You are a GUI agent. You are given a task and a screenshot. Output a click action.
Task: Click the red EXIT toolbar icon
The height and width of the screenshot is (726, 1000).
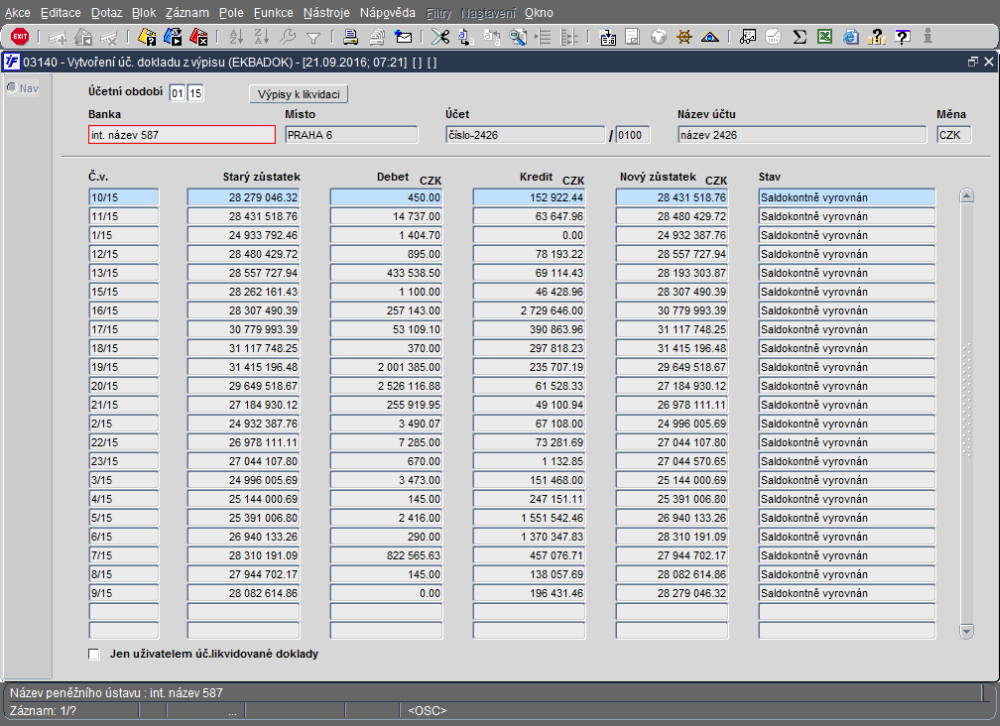coord(19,37)
